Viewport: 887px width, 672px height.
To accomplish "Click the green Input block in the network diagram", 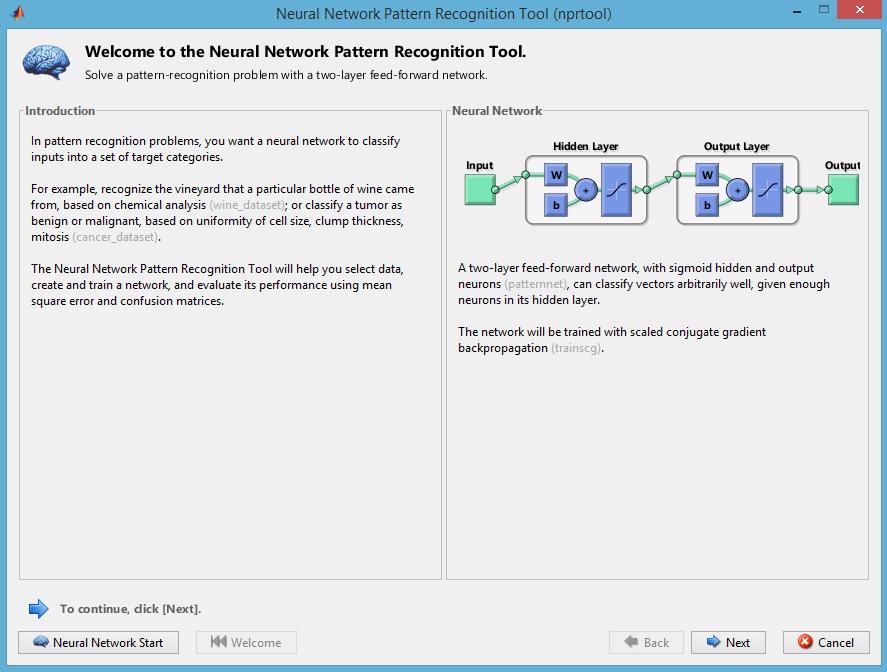I will [480, 189].
